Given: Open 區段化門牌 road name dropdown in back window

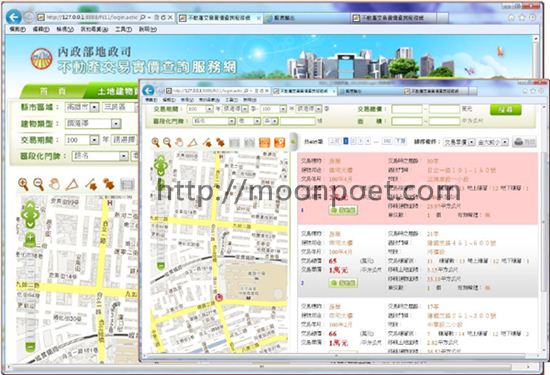Looking at the screenshot, I should tap(100, 156).
